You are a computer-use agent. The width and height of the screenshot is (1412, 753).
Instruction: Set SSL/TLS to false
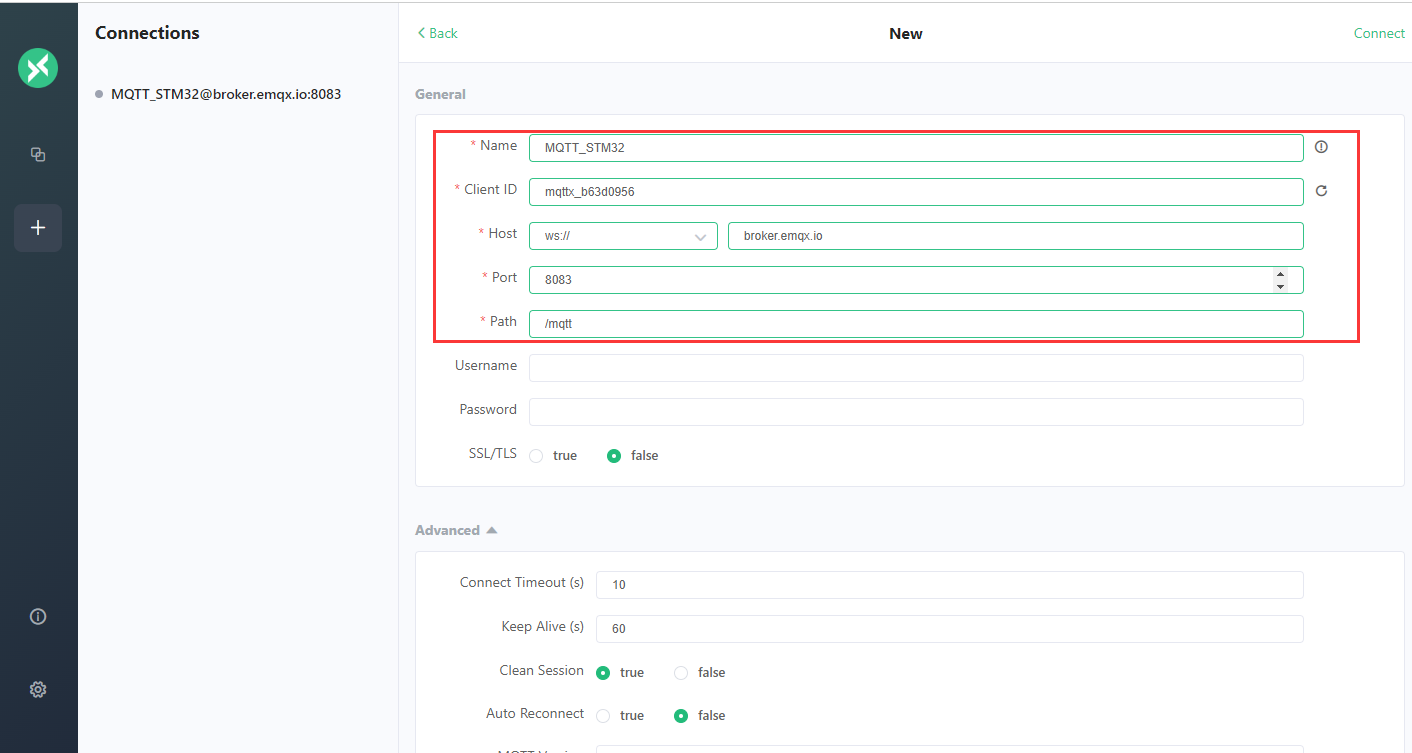pos(615,456)
